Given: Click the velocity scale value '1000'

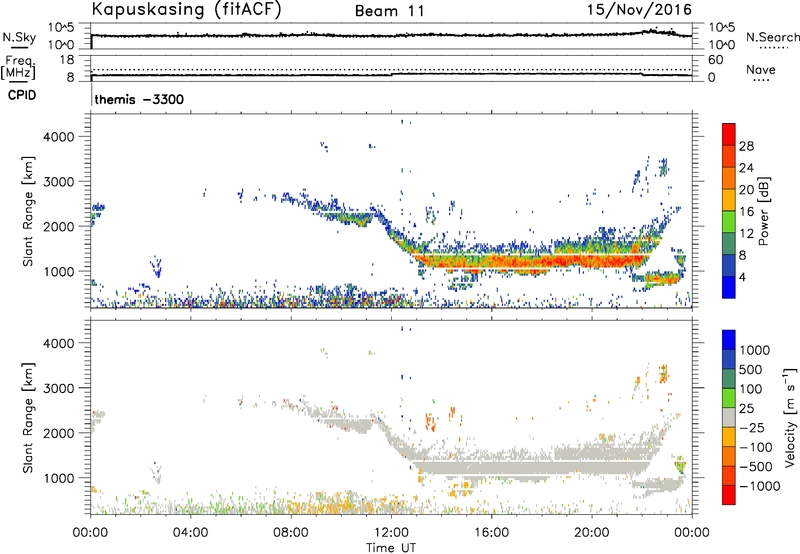Looking at the screenshot, I should pyautogui.click(x=754, y=350).
